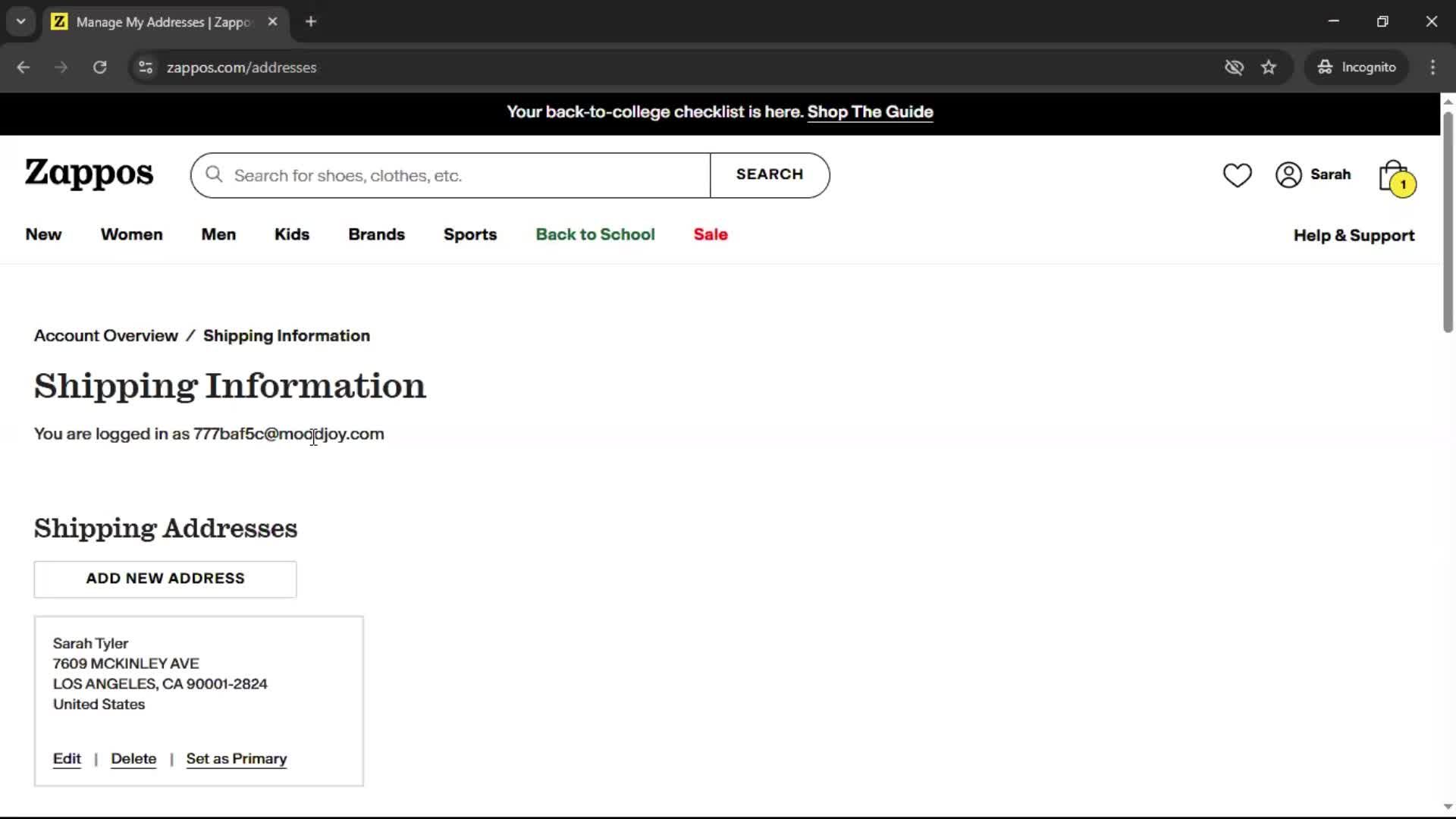Image resolution: width=1456 pixels, height=819 pixels.
Task: Click the Sarah account profile icon
Action: tap(1288, 175)
